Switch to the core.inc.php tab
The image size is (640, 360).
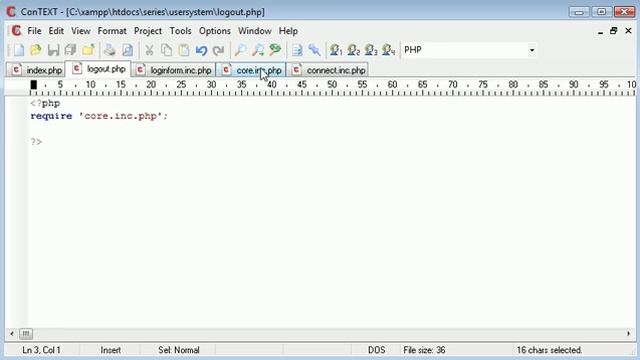[251, 70]
